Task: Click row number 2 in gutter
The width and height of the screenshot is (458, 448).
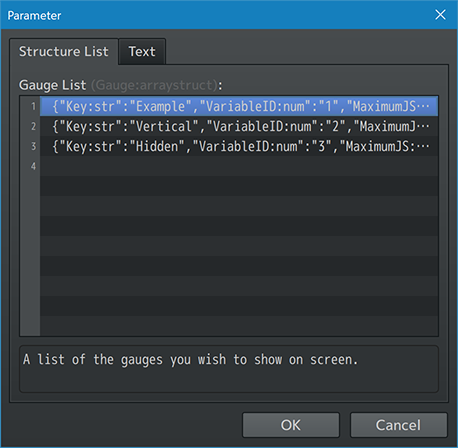Action: tap(33, 126)
